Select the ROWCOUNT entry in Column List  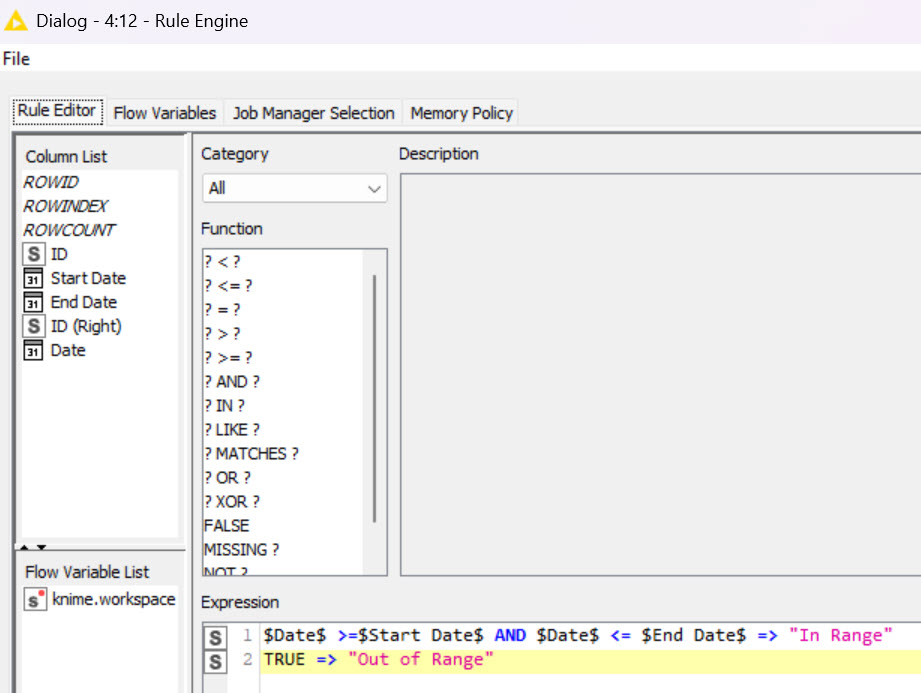click(69, 230)
